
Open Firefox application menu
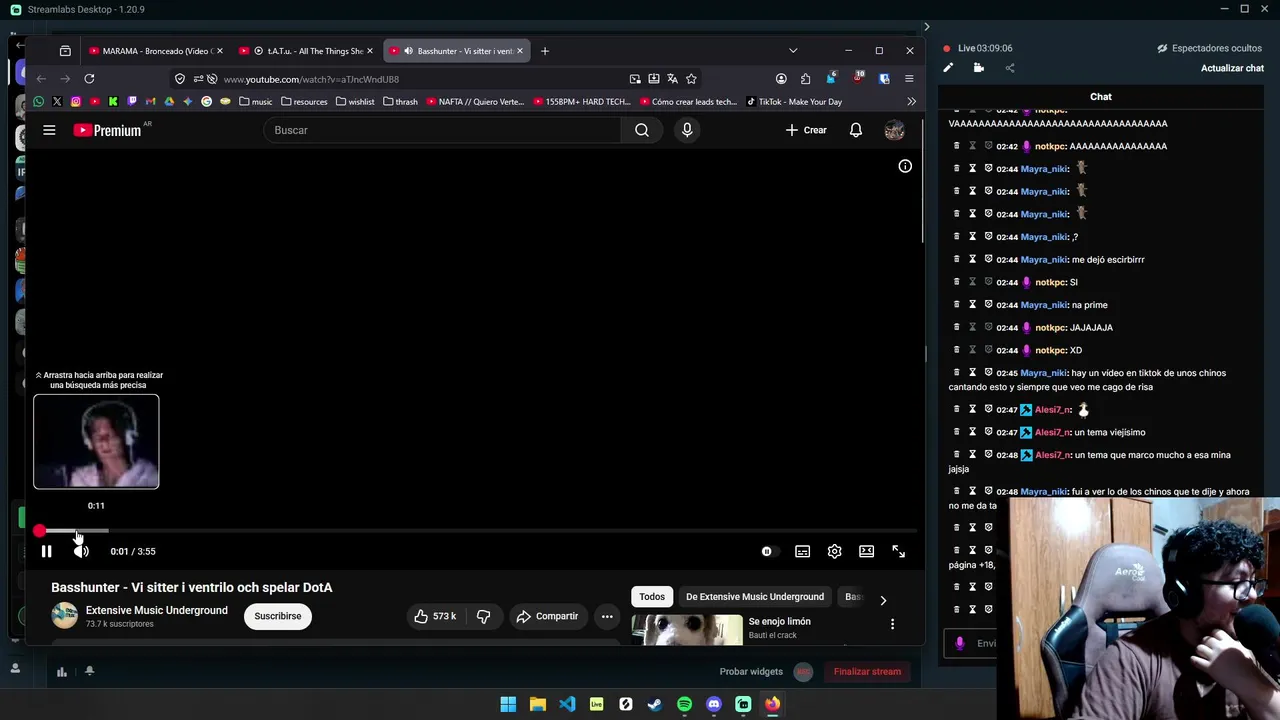[x=908, y=79]
